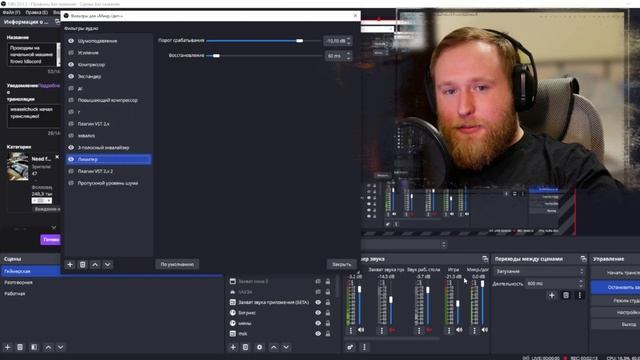Decrease threshold dB value with spinner down
The height and width of the screenshot is (360, 640).
[349, 43]
